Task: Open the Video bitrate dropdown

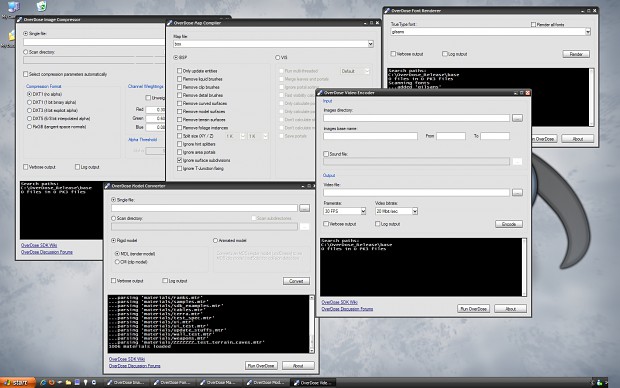Action: coord(415,211)
